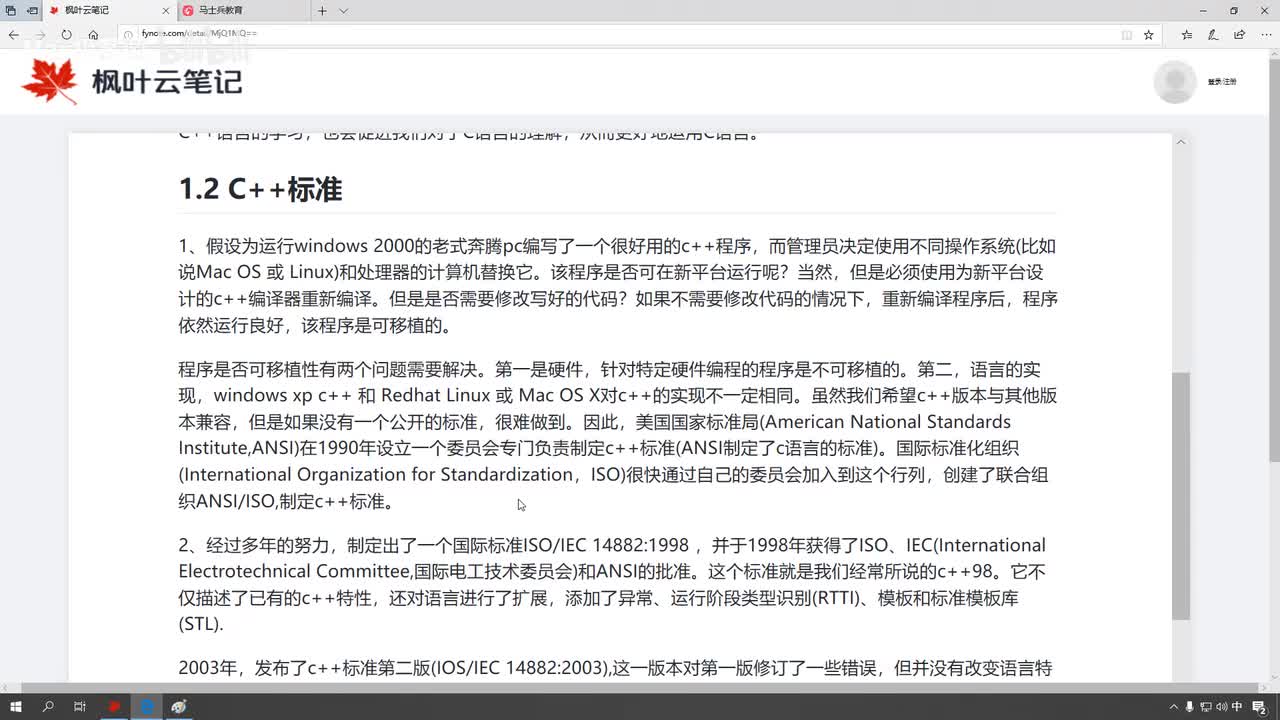Click the red app icon in taskbar

tap(113, 707)
